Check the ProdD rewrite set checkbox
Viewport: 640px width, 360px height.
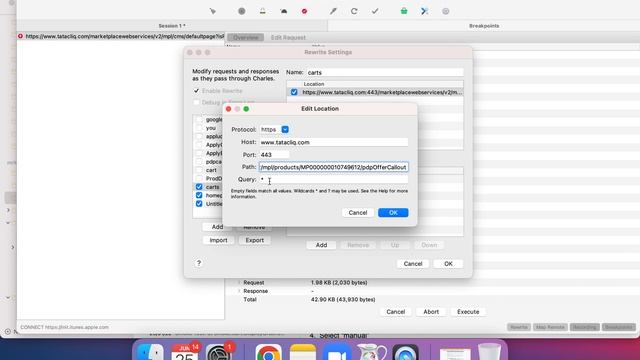click(199, 178)
